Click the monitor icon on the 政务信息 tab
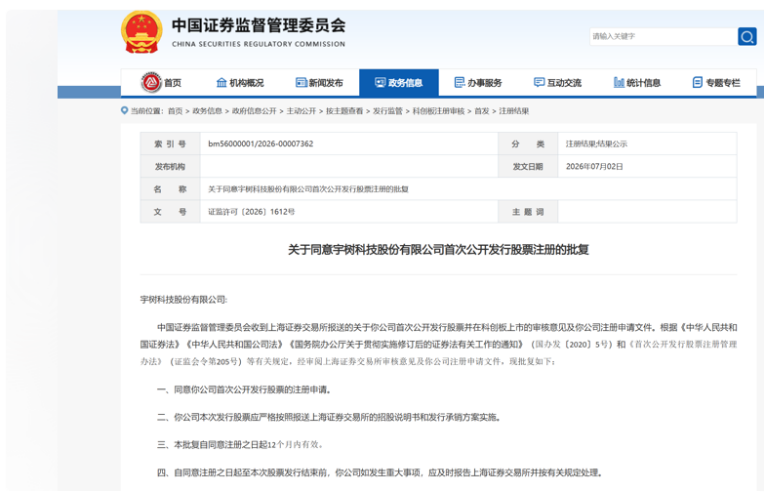Viewport: 765px width, 492px height. [x=380, y=82]
